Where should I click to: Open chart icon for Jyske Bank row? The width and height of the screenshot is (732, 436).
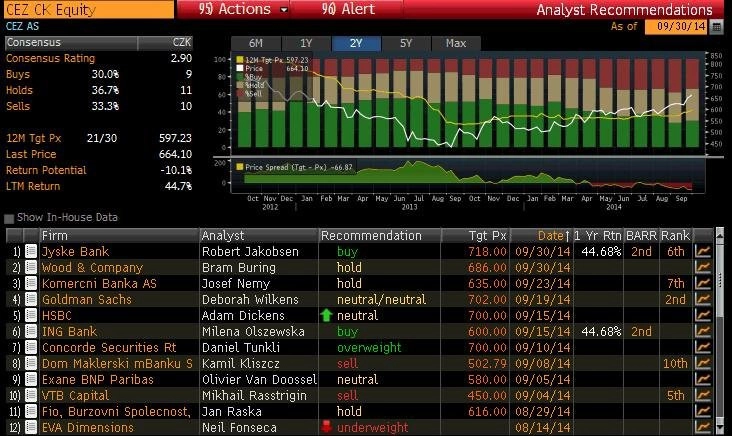(703, 252)
